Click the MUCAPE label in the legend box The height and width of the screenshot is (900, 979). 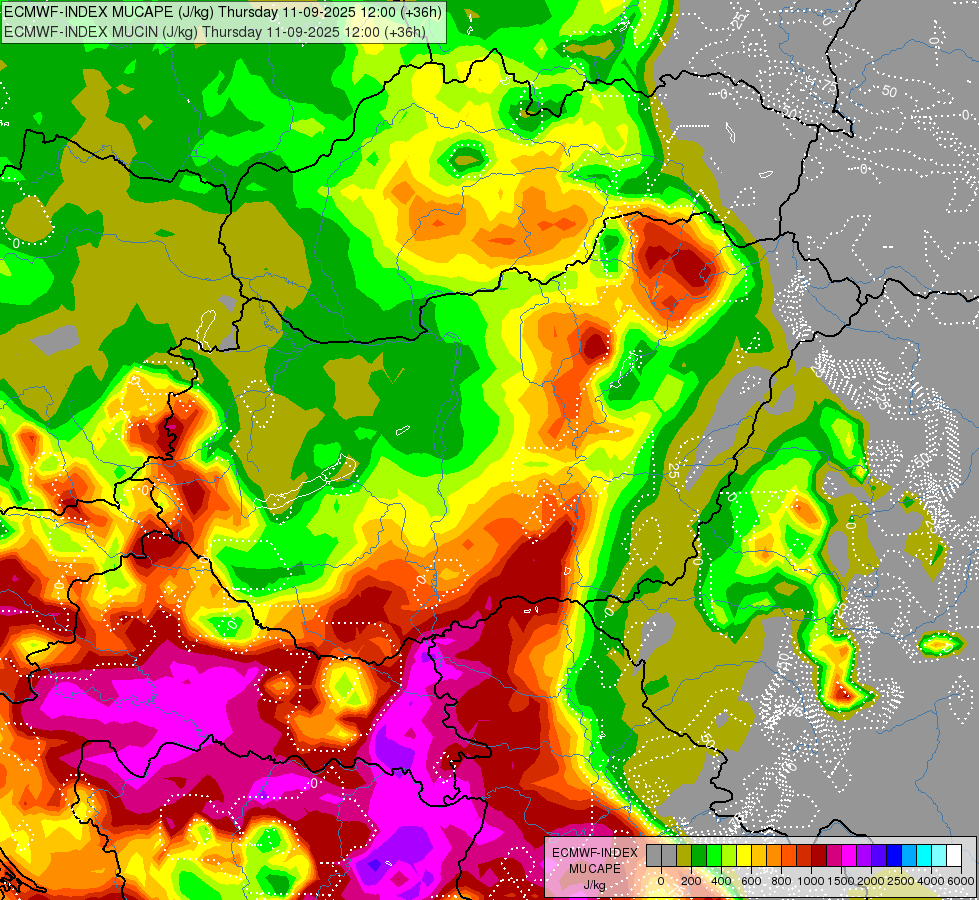[595, 869]
